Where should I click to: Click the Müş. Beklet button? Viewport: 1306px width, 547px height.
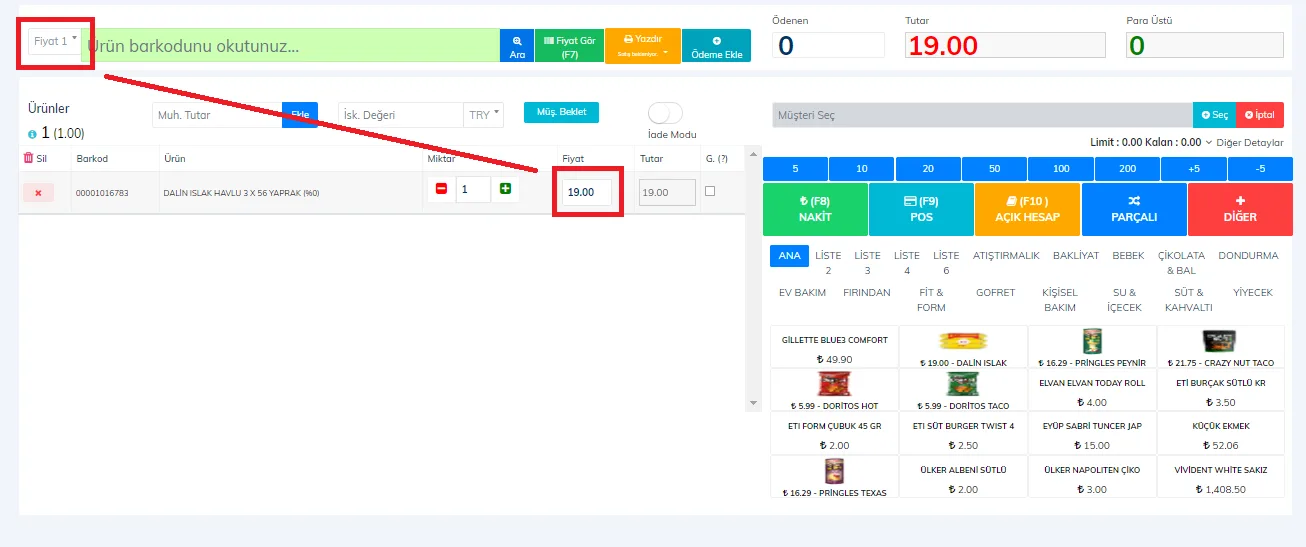point(561,112)
